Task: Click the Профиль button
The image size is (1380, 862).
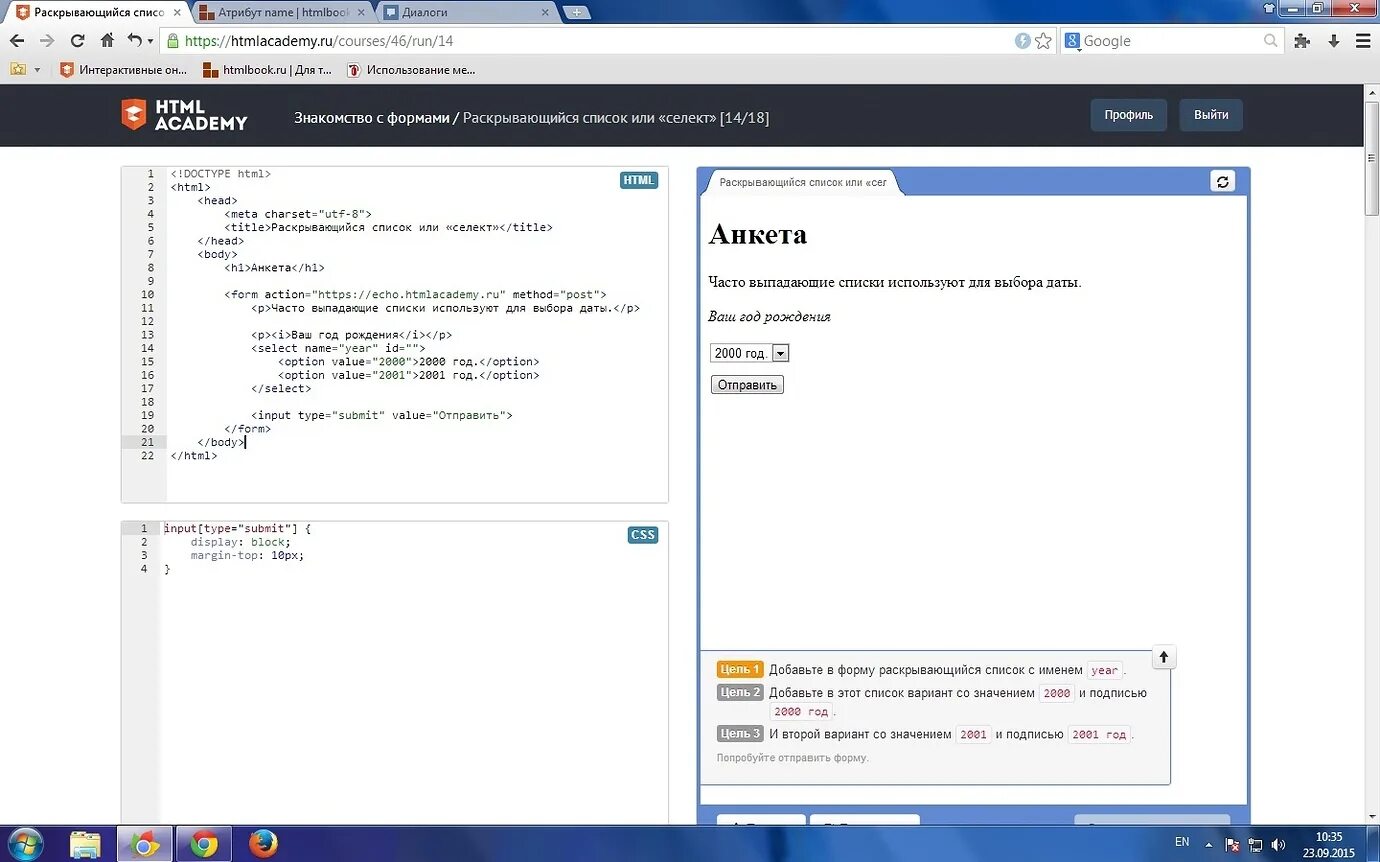Action: tap(1129, 115)
